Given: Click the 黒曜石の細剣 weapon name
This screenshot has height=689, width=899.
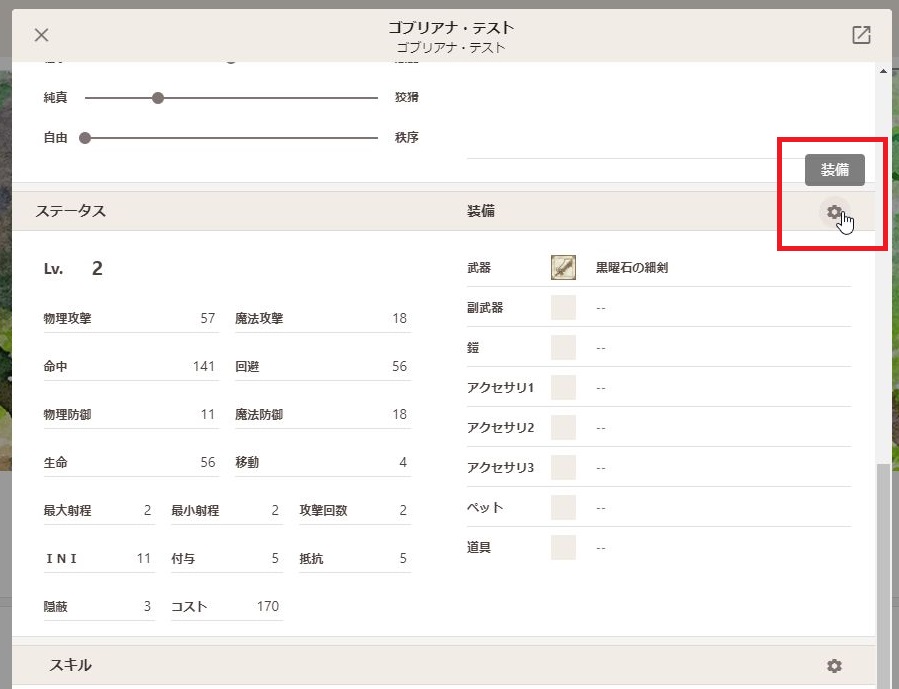Looking at the screenshot, I should 632,268.
